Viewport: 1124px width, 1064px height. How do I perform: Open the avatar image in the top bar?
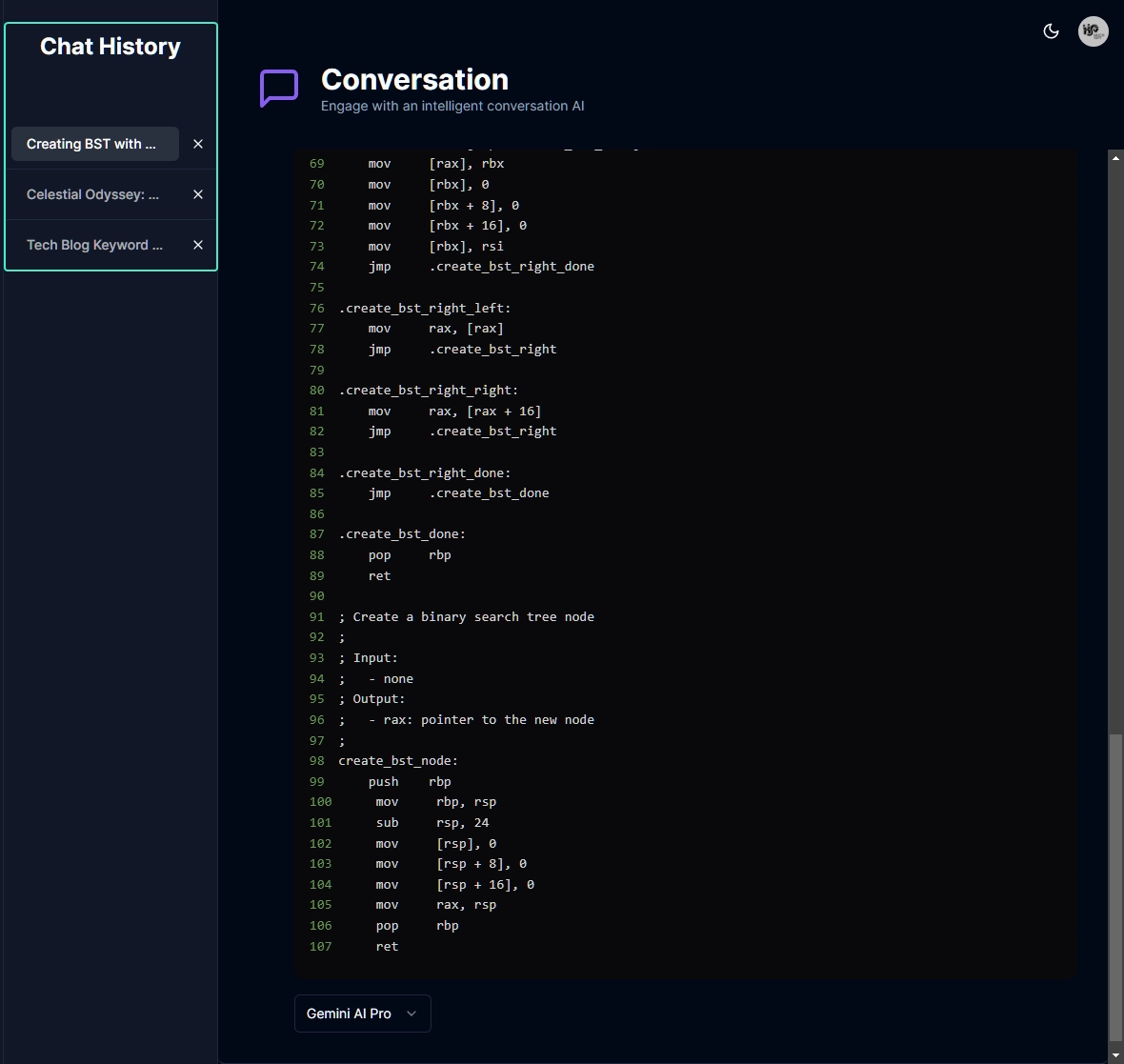1093,30
